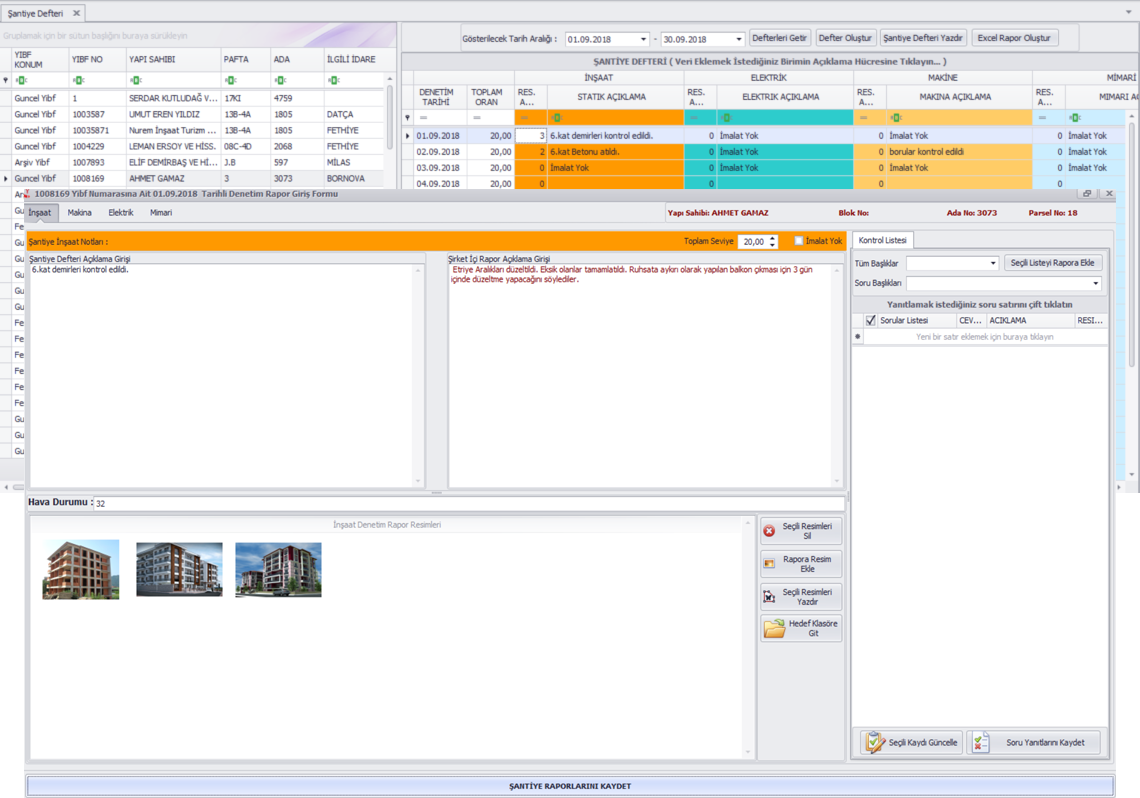Expand the Soru Başlıkları combo box
This screenshot has height=798, width=1140.
coord(1095,283)
